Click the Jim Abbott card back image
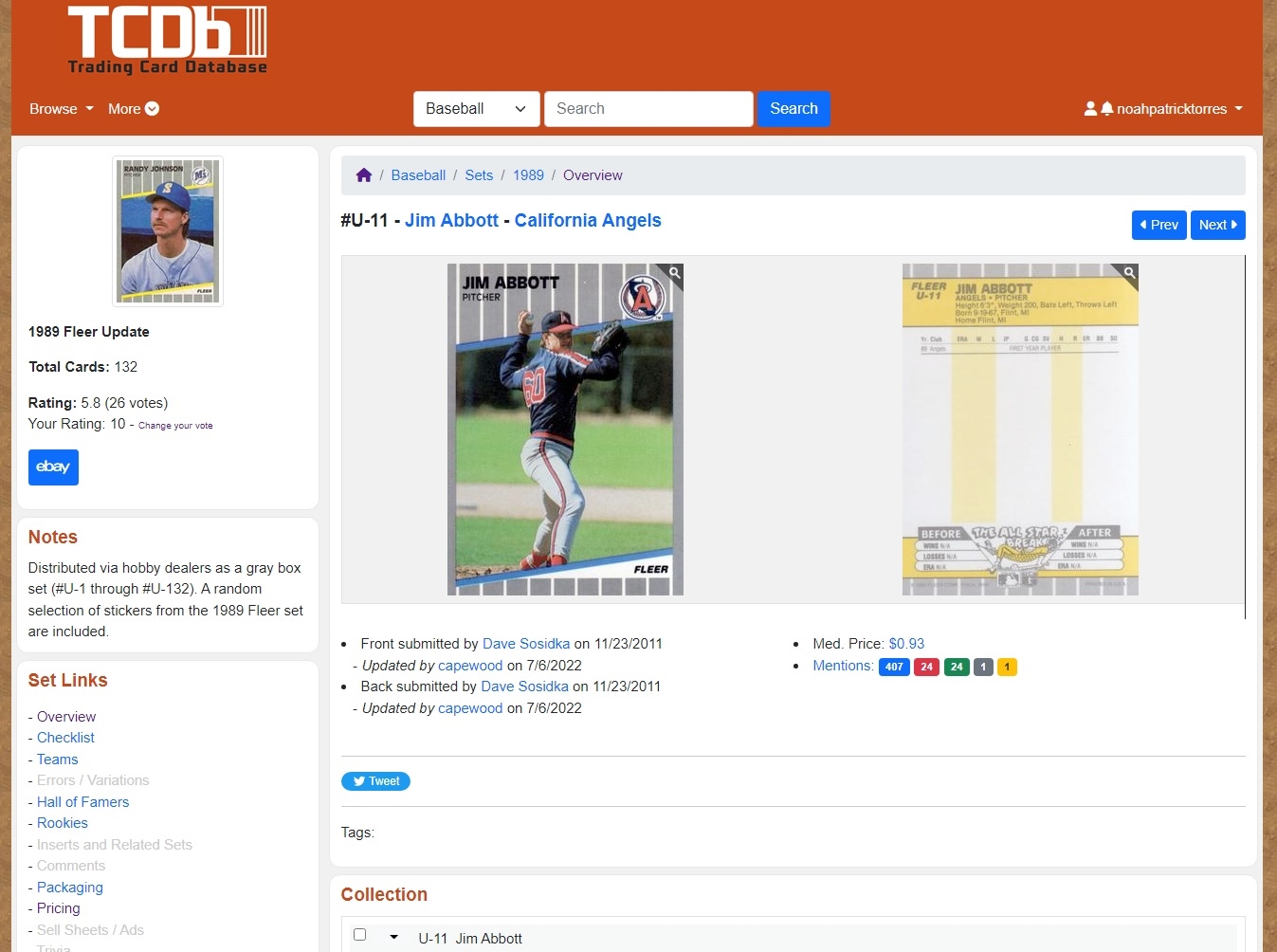This screenshot has height=952, width=1277. [x=1020, y=430]
